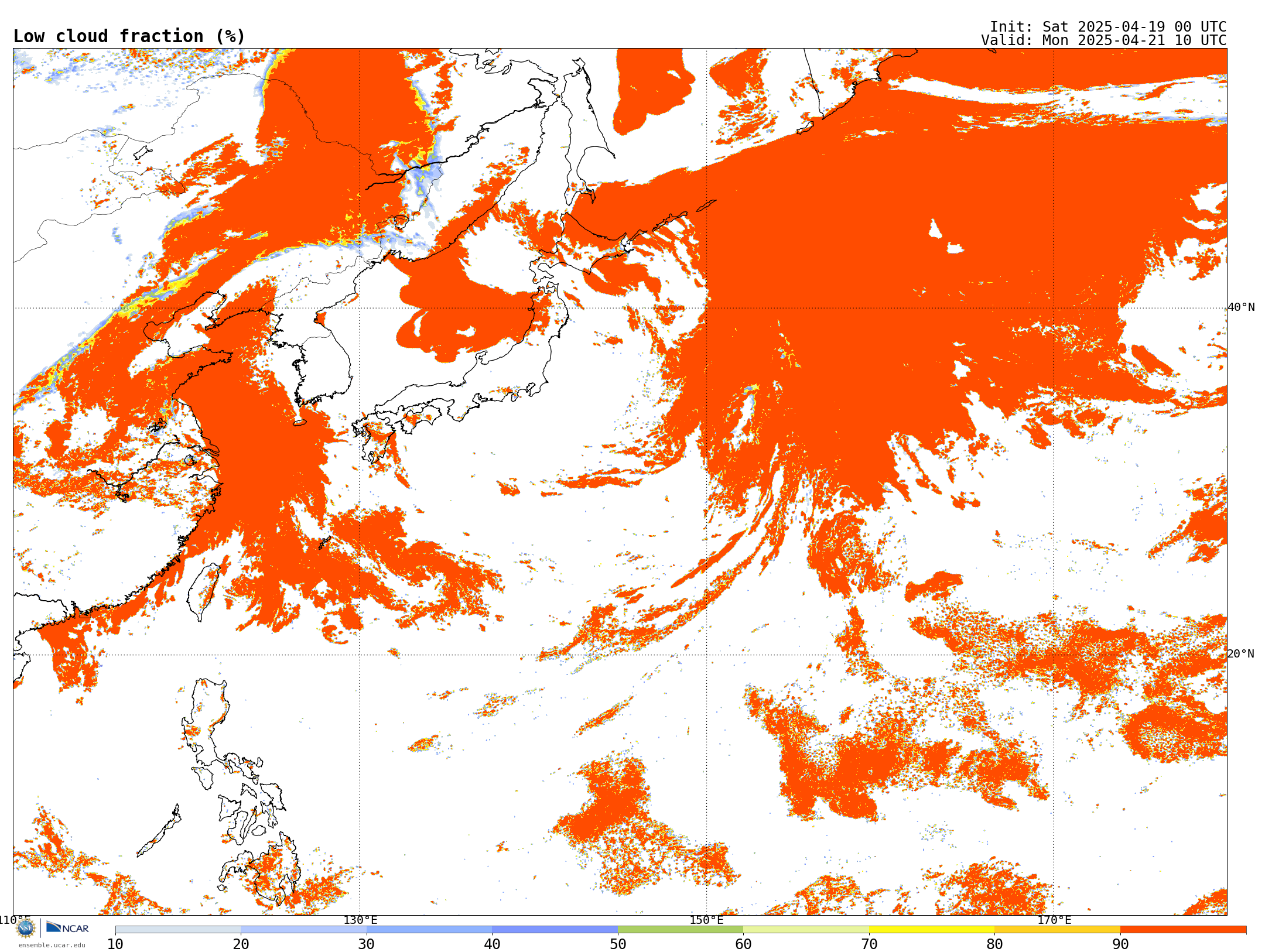
Task: Click the 10–20 pale grey-blue colorbar segment
Action: 178,930
